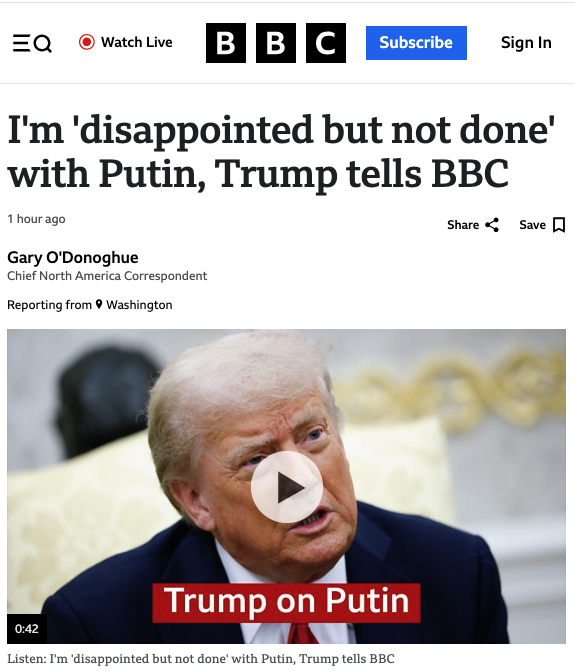
Task: Select the Washington location text
Action: pyautogui.click(x=139, y=305)
